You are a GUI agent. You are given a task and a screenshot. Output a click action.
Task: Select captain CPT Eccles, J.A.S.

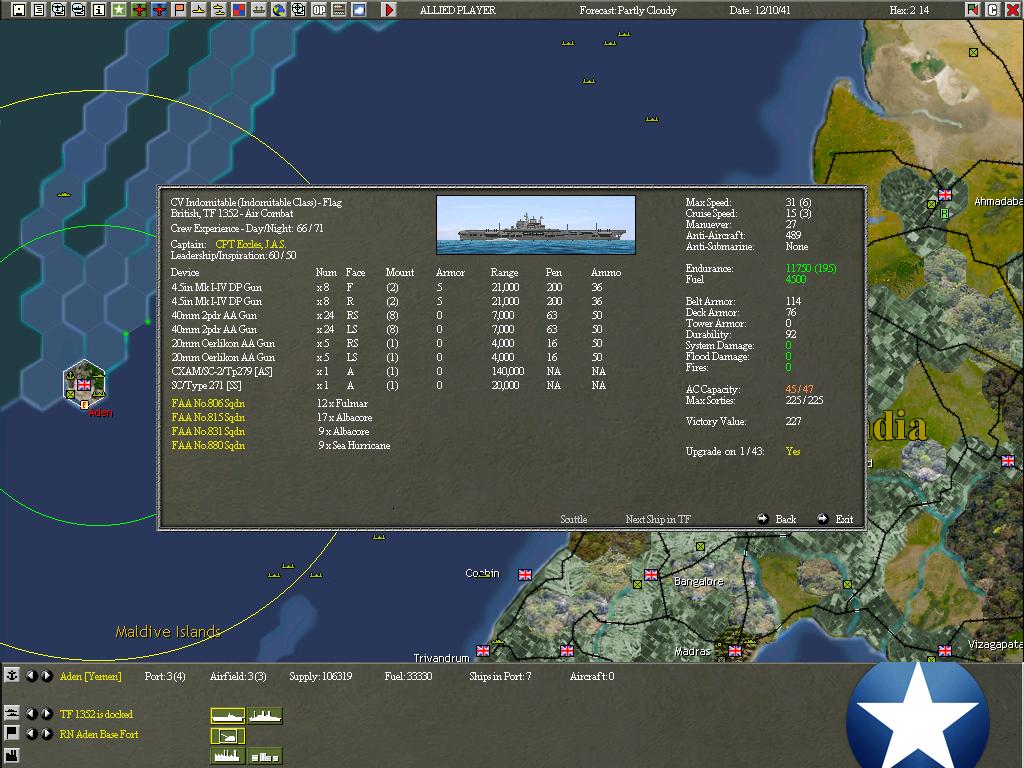pos(250,244)
